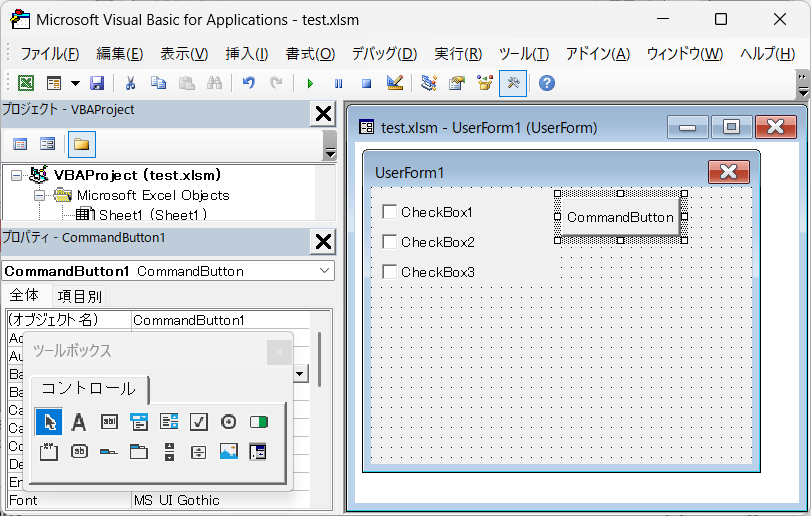Toggle the Toolbox toolbar icon
This screenshot has height=516, width=811.
pos(513,83)
